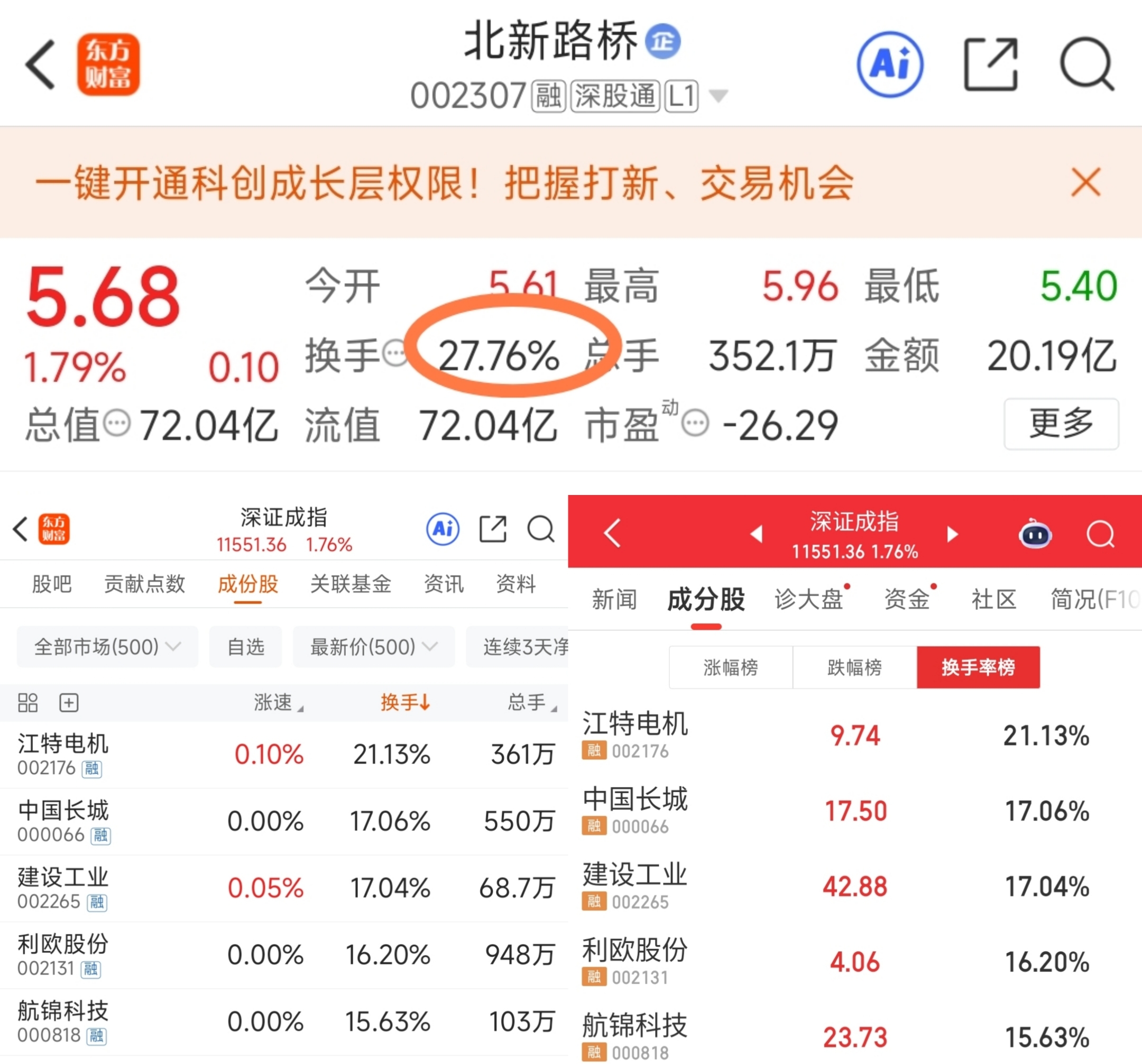Open 航锦科技 000818 in right list
This screenshot has width=1142, height=1064.
pyautogui.click(x=855, y=1037)
